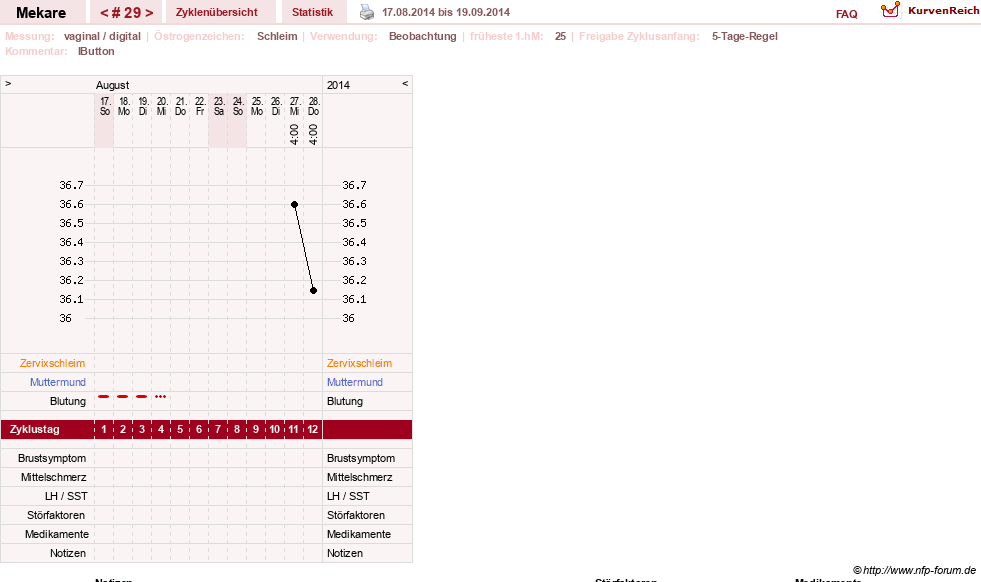Viewport: 981px width, 582px height.
Task: Click the spotting dots on cycle day 4
Action: (161, 397)
